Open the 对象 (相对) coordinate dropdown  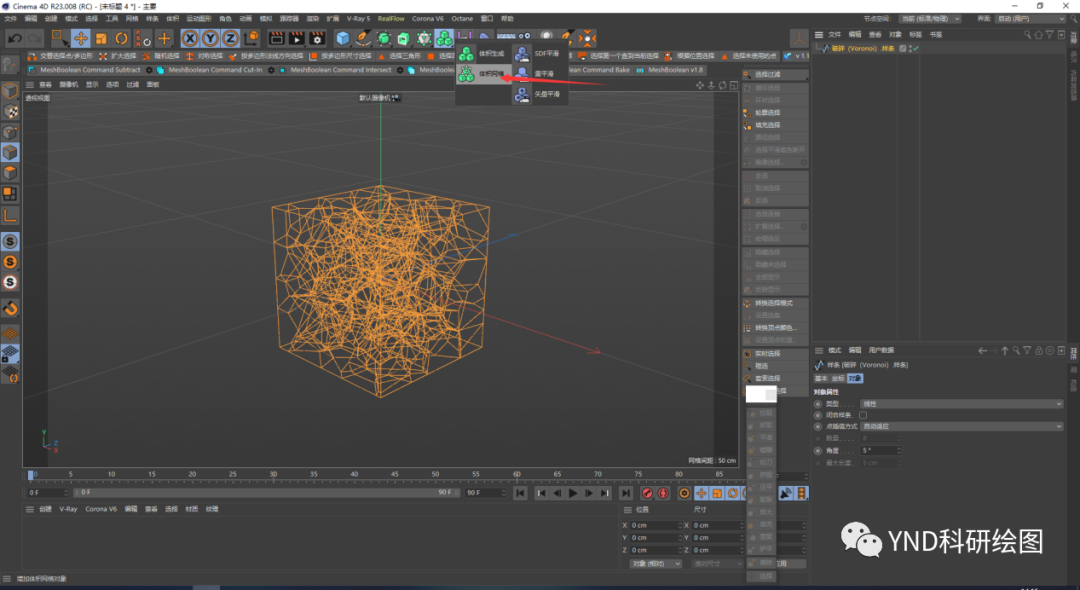click(x=655, y=564)
